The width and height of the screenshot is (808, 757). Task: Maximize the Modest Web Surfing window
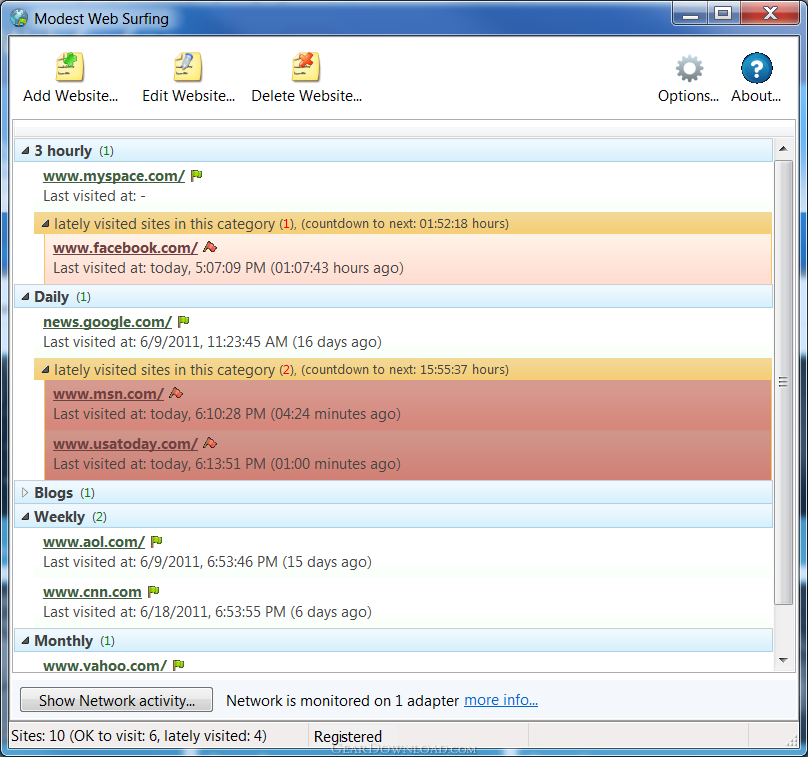tap(723, 14)
